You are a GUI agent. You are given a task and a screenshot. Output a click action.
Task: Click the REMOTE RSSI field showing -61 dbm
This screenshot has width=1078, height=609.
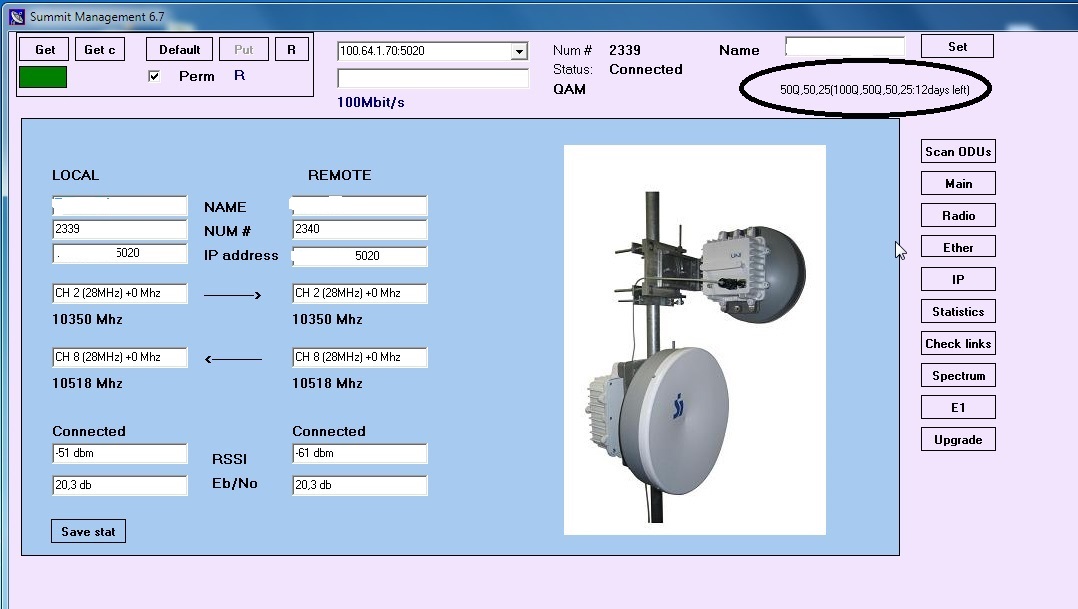360,454
